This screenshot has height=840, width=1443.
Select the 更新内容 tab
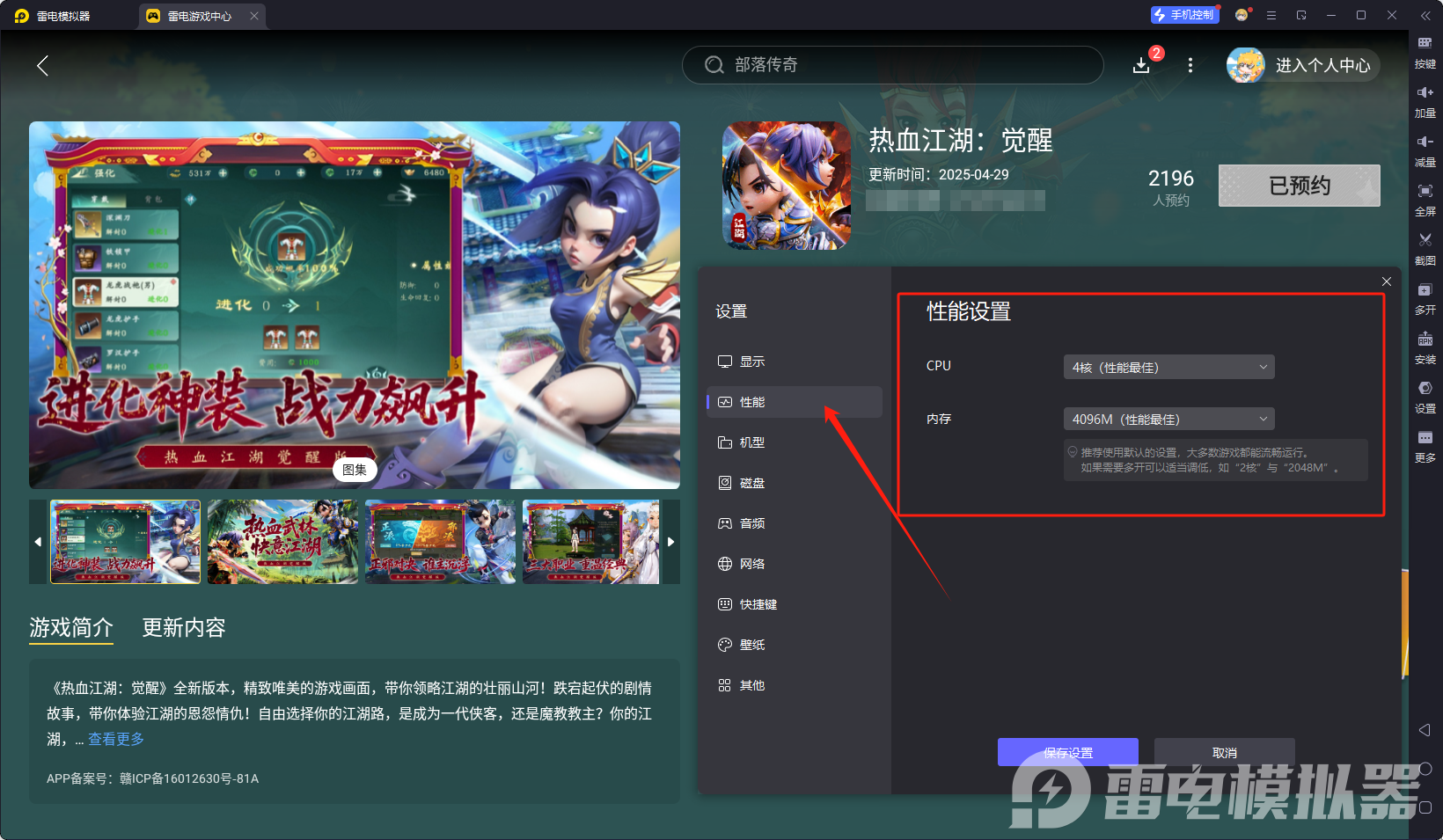(184, 627)
